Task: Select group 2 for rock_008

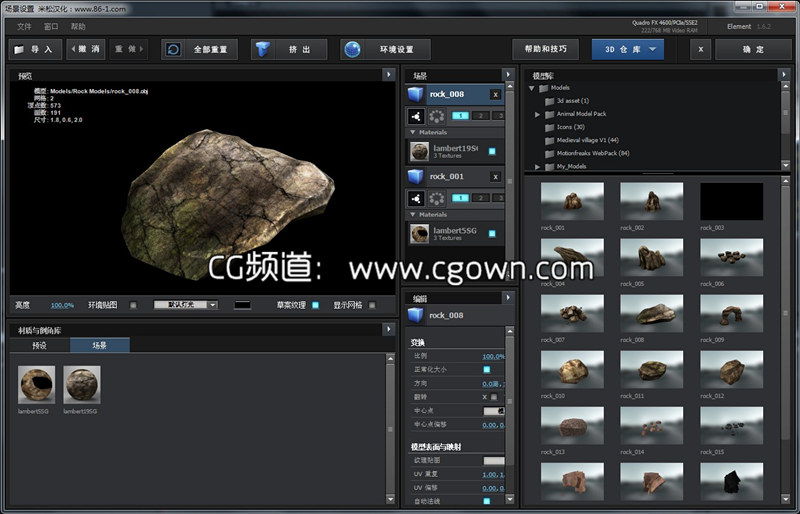Action: click(480, 116)
